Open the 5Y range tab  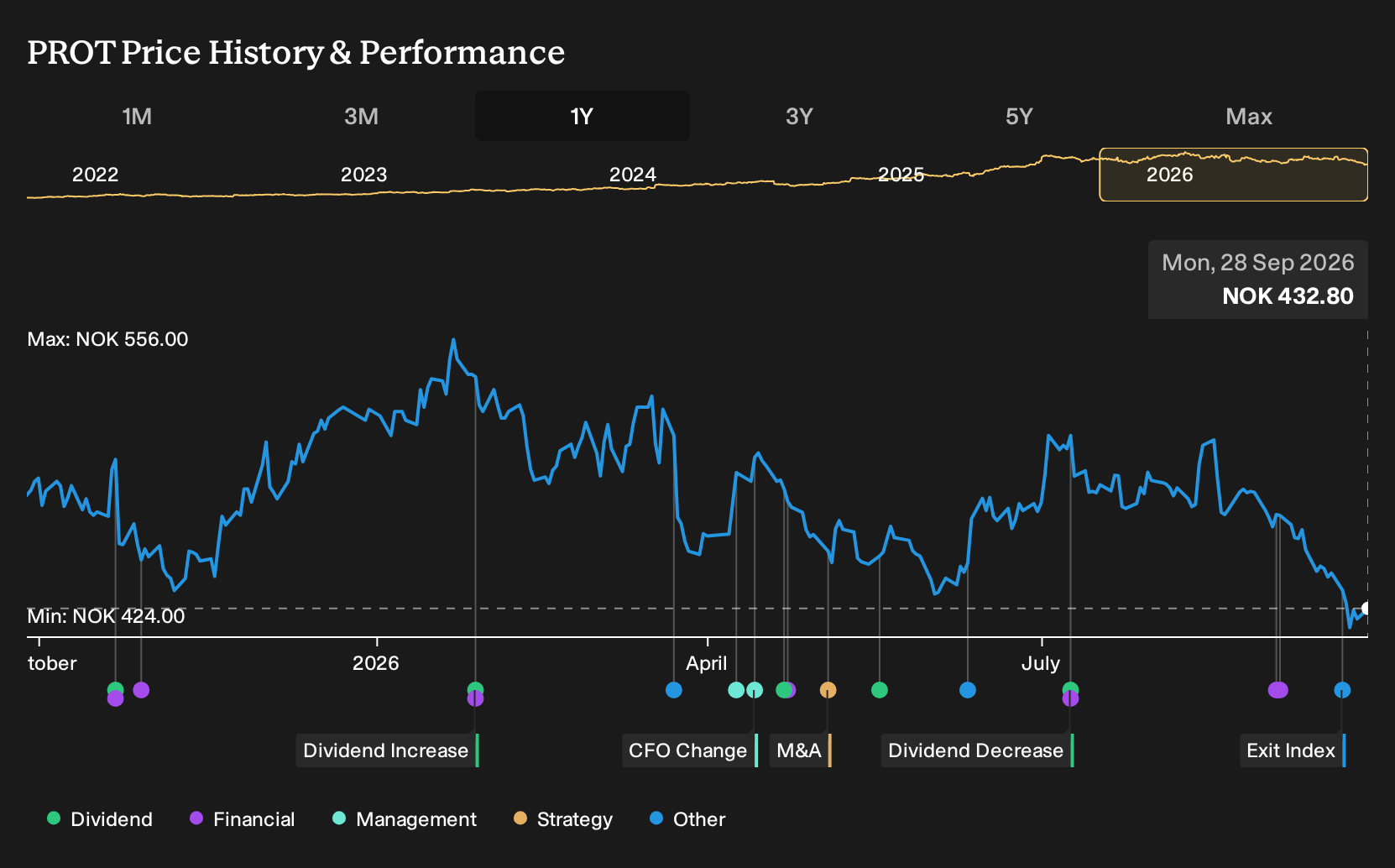[x=1019, y=116]
